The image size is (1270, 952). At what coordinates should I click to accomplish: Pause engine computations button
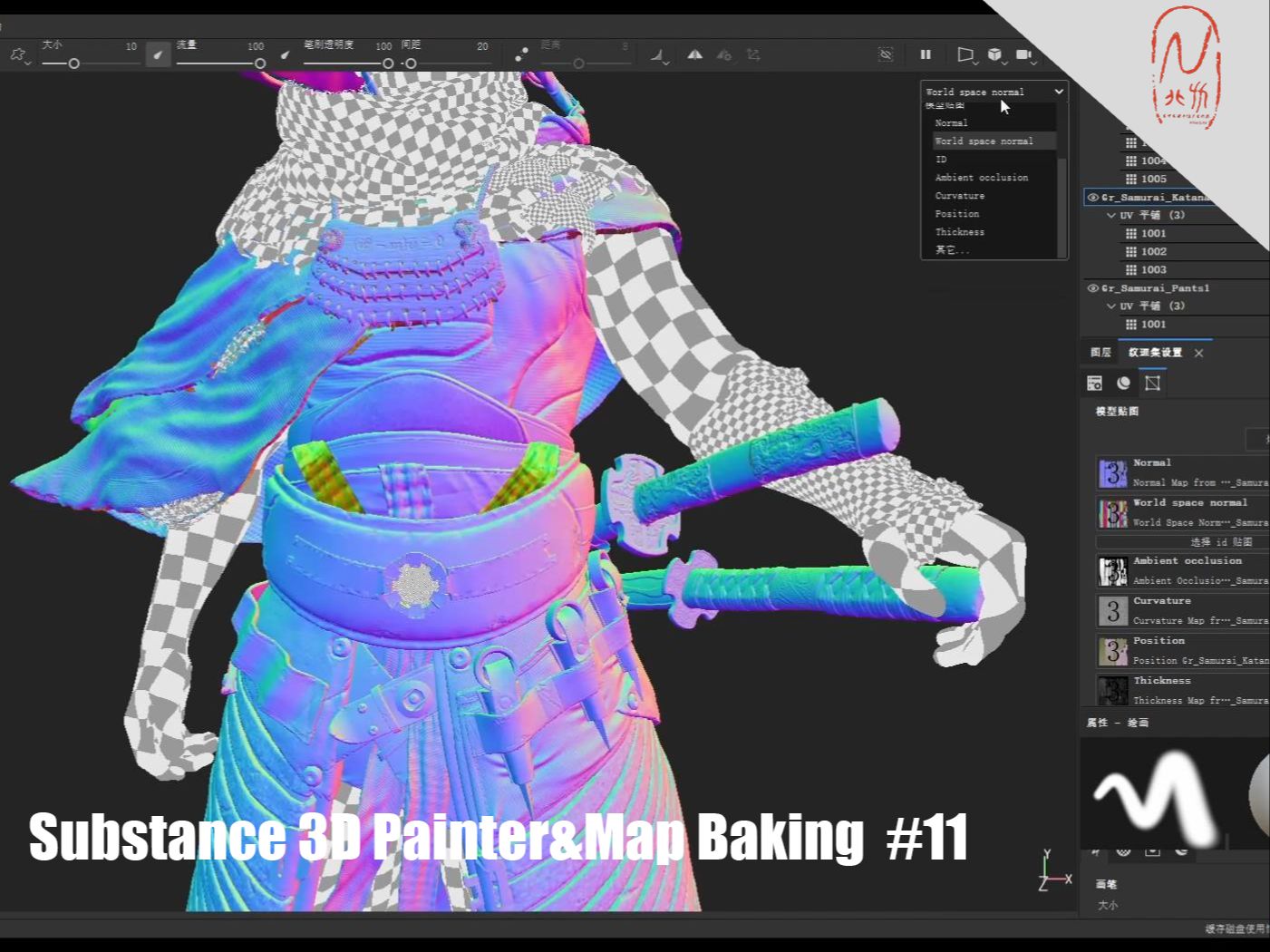926,54
